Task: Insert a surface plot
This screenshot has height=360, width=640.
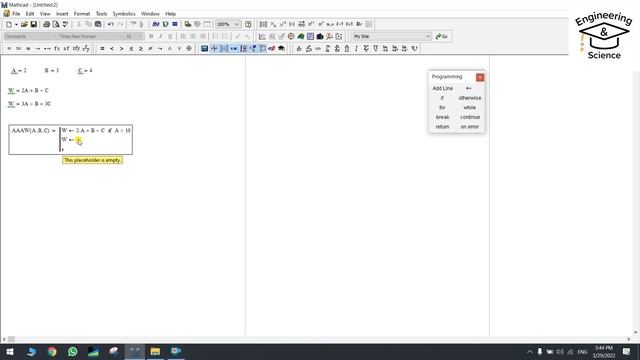Action: pos(301,36)
